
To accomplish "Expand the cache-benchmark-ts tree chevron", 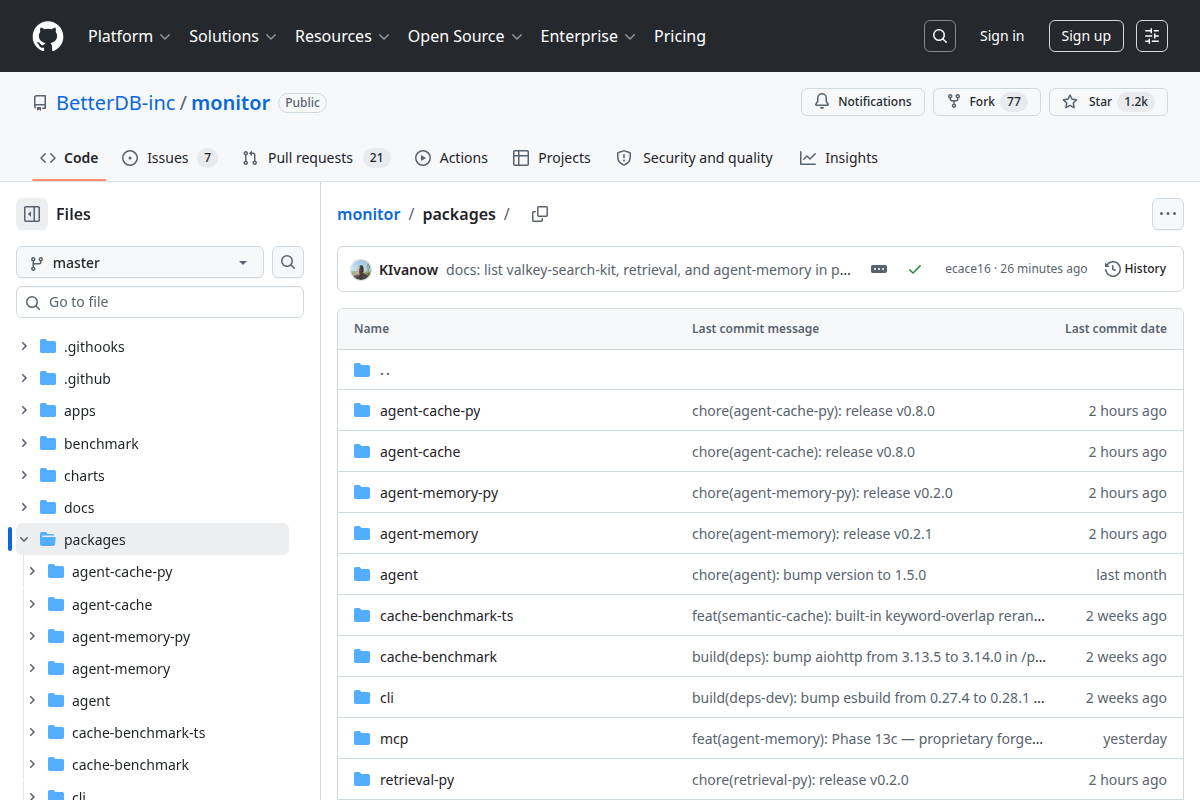I will tap(32, 733).
